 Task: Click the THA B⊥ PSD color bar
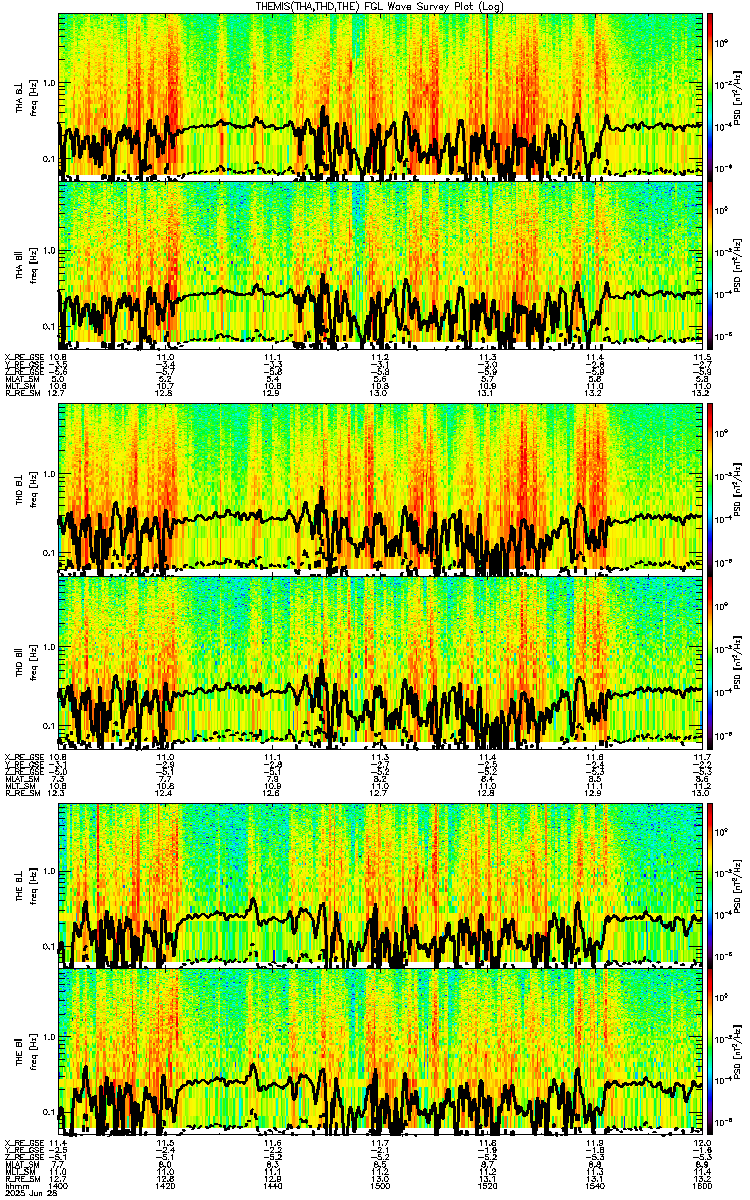pyautogui.click(x=710, y=96)
